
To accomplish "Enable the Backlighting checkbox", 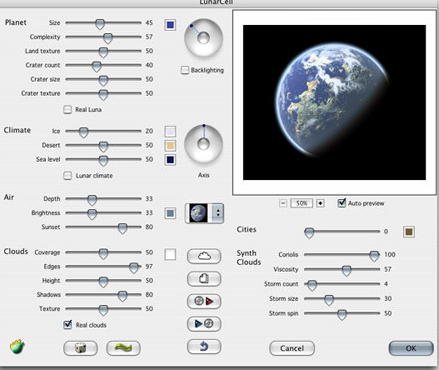I will point(185,70).
